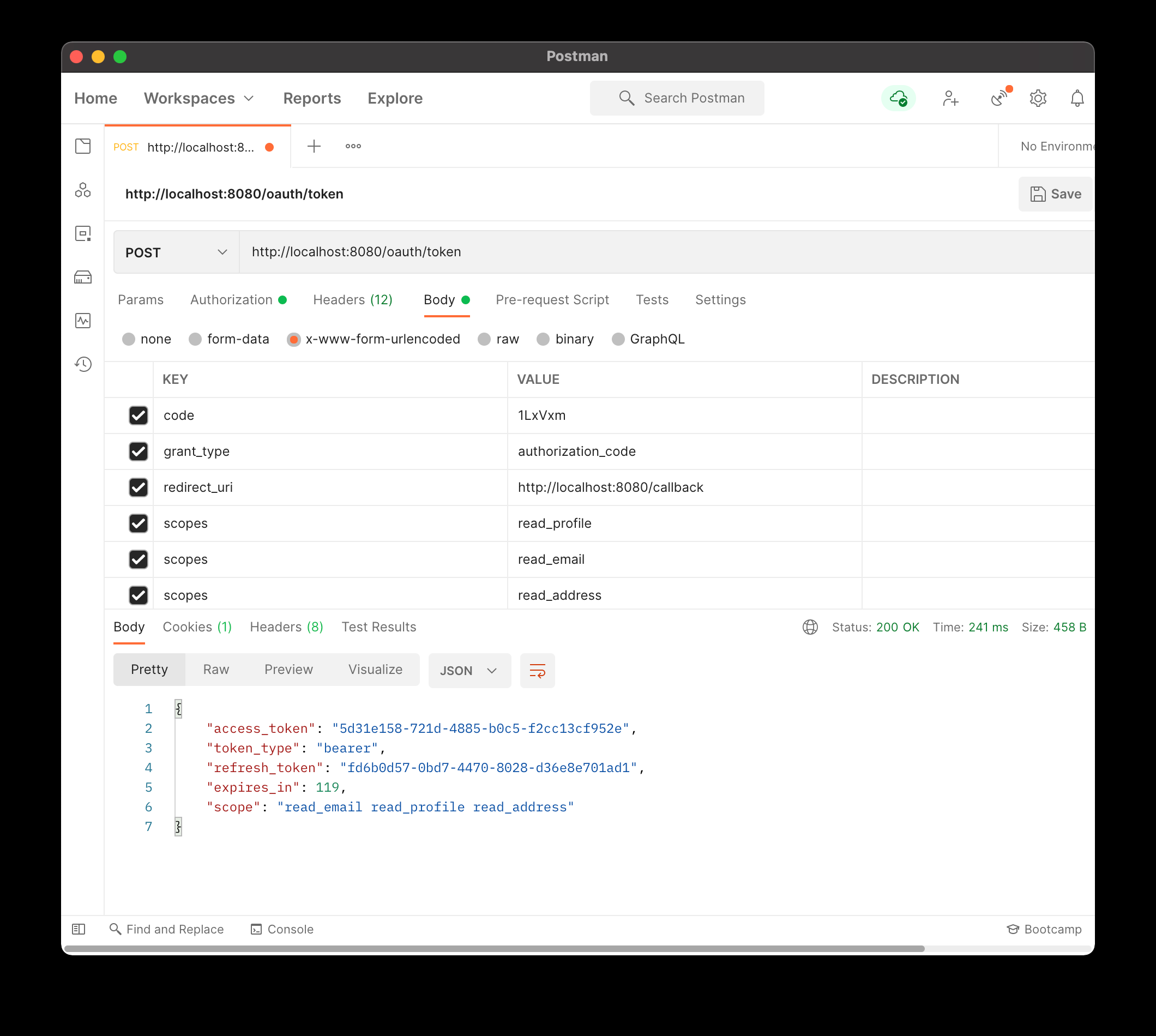Open Find and Replace
The width and height of the screenshot is (1156, 1036).
(x=166, y=929)
